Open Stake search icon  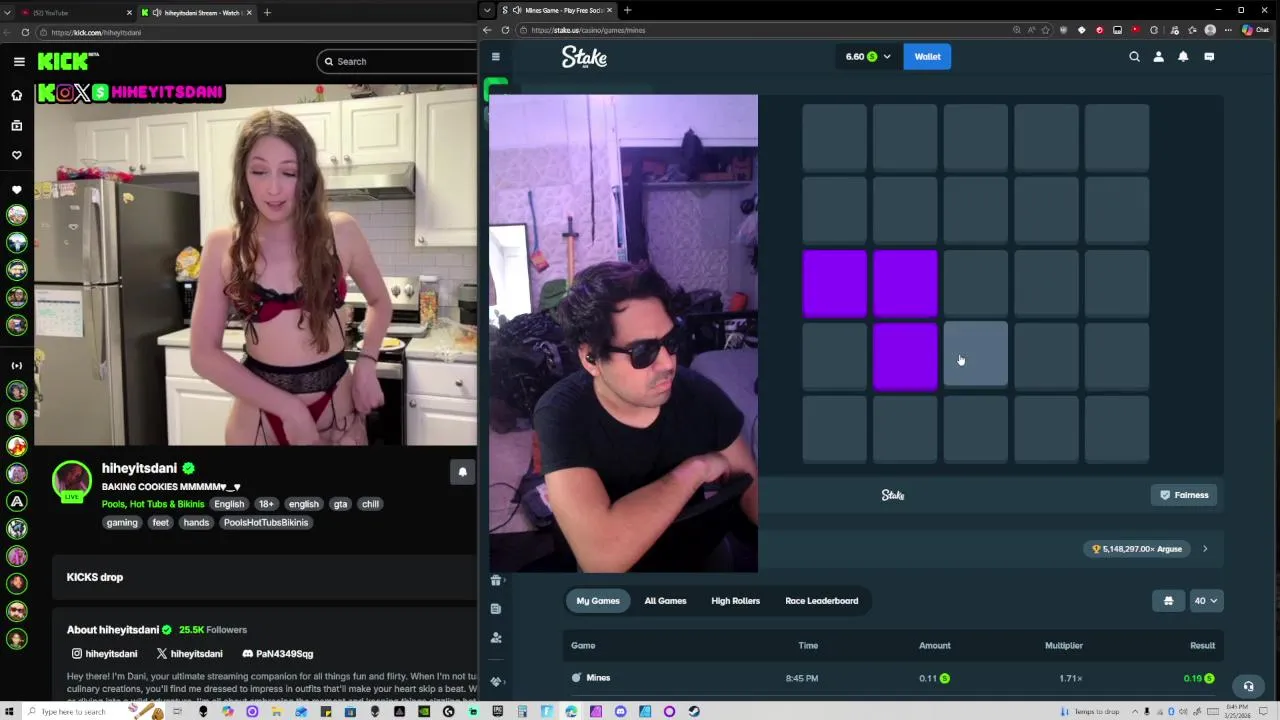[1134, 57]
